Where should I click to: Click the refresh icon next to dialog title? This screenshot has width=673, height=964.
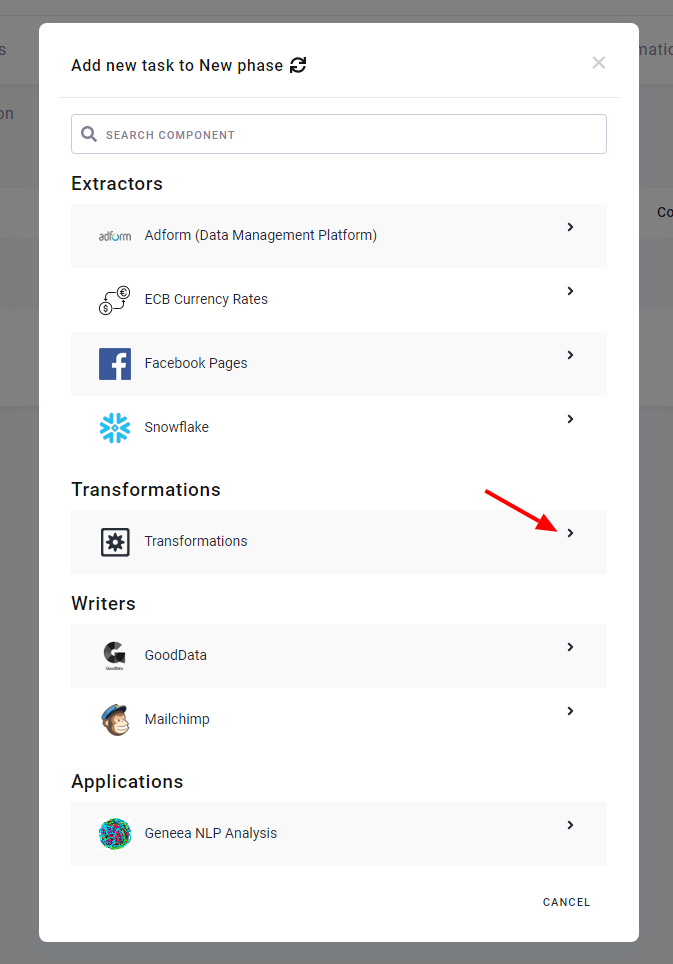tap(298, 65)
